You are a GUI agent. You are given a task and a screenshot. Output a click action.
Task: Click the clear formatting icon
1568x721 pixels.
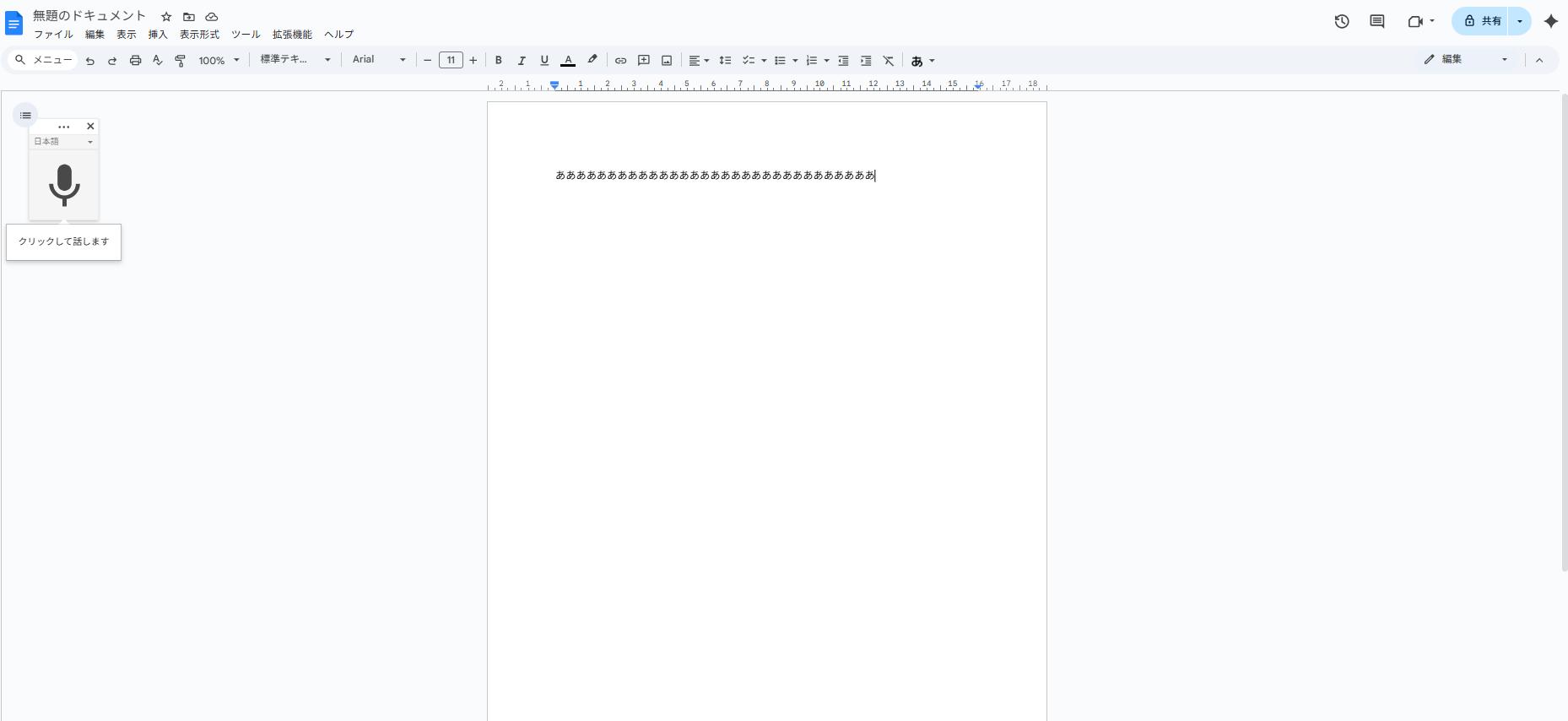889,61
